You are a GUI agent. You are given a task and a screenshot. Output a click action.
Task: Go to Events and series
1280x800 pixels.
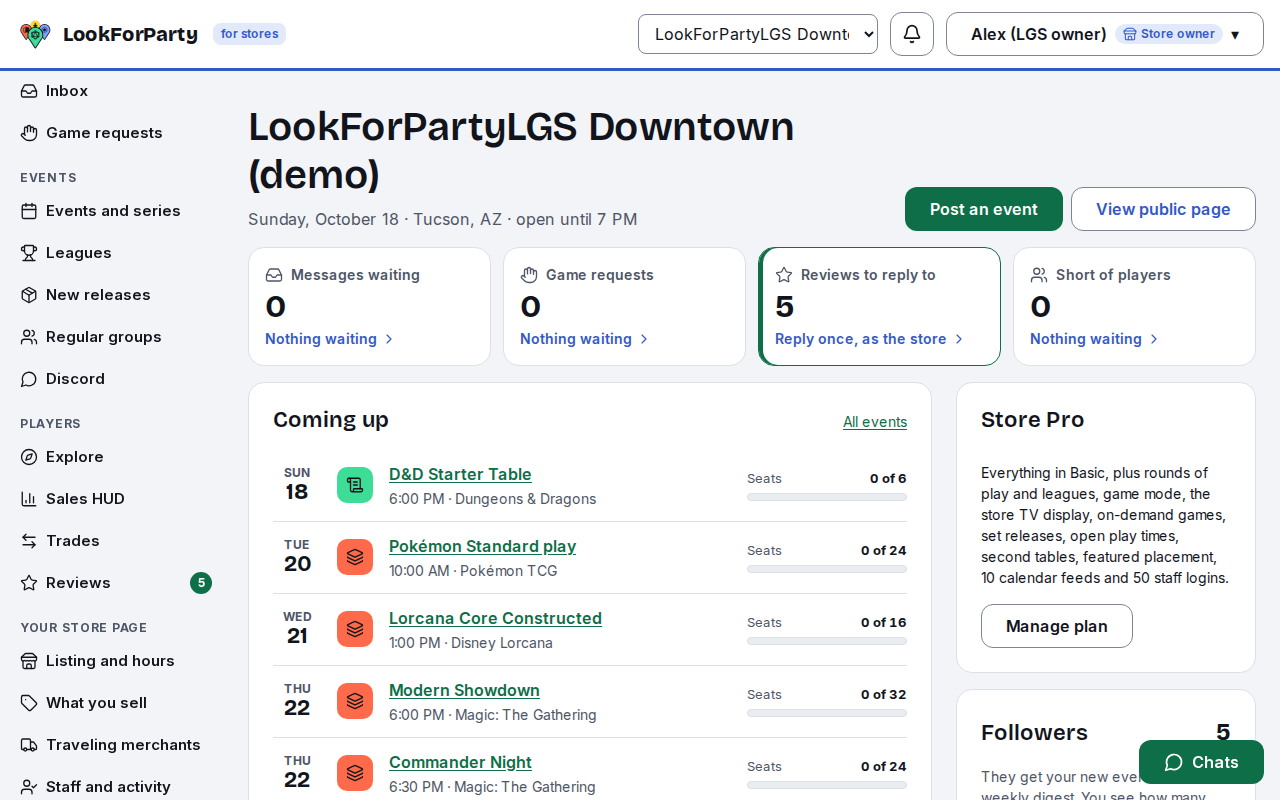point(116,211)
